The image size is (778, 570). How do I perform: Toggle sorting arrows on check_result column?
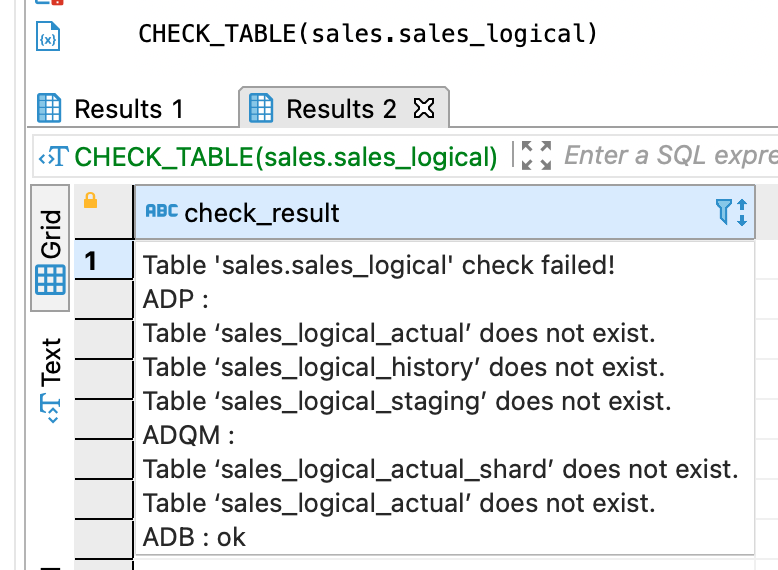click(742, 212)
